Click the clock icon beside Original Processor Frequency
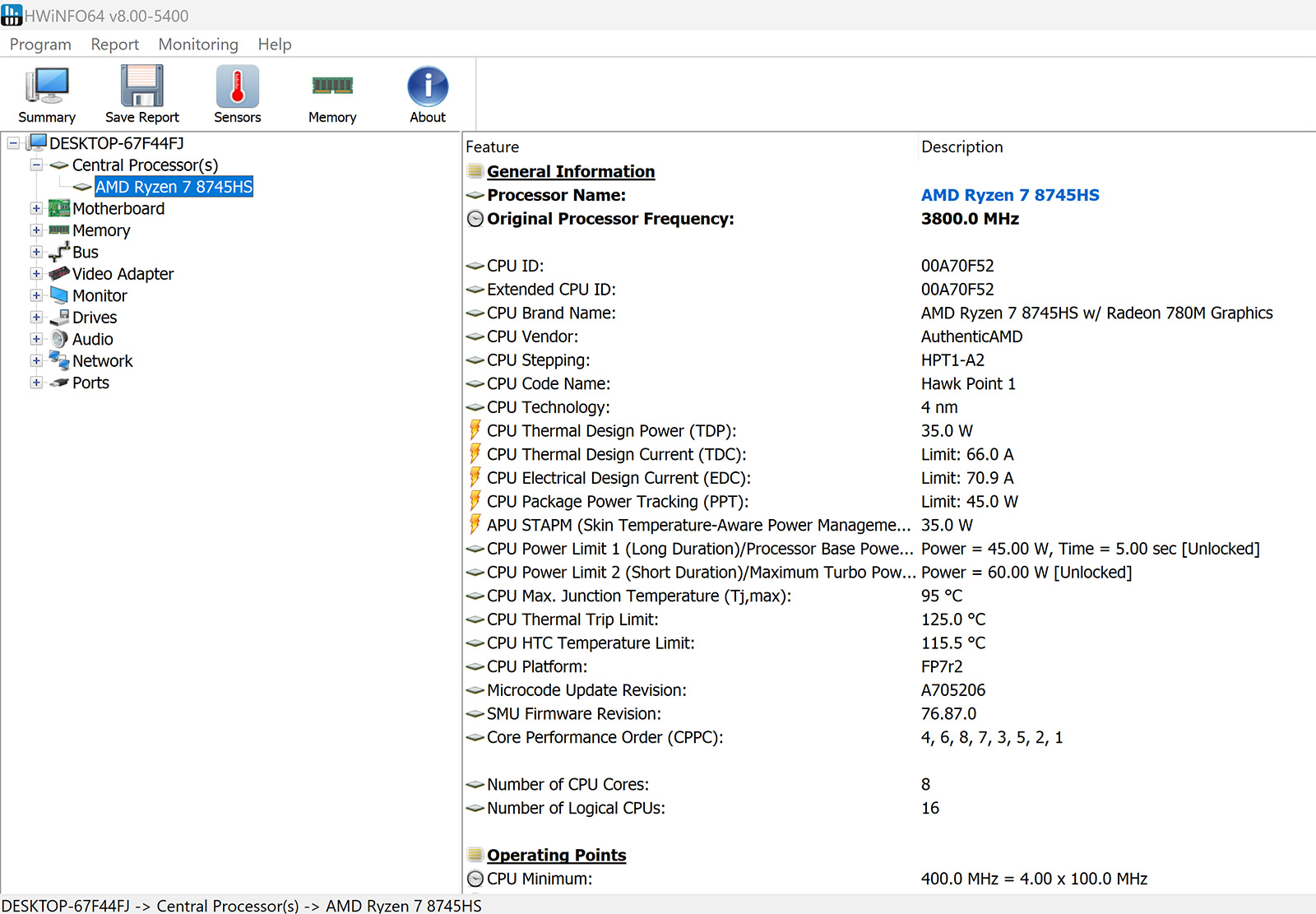Screen dimensions: 1316x914 coord(475,219)
